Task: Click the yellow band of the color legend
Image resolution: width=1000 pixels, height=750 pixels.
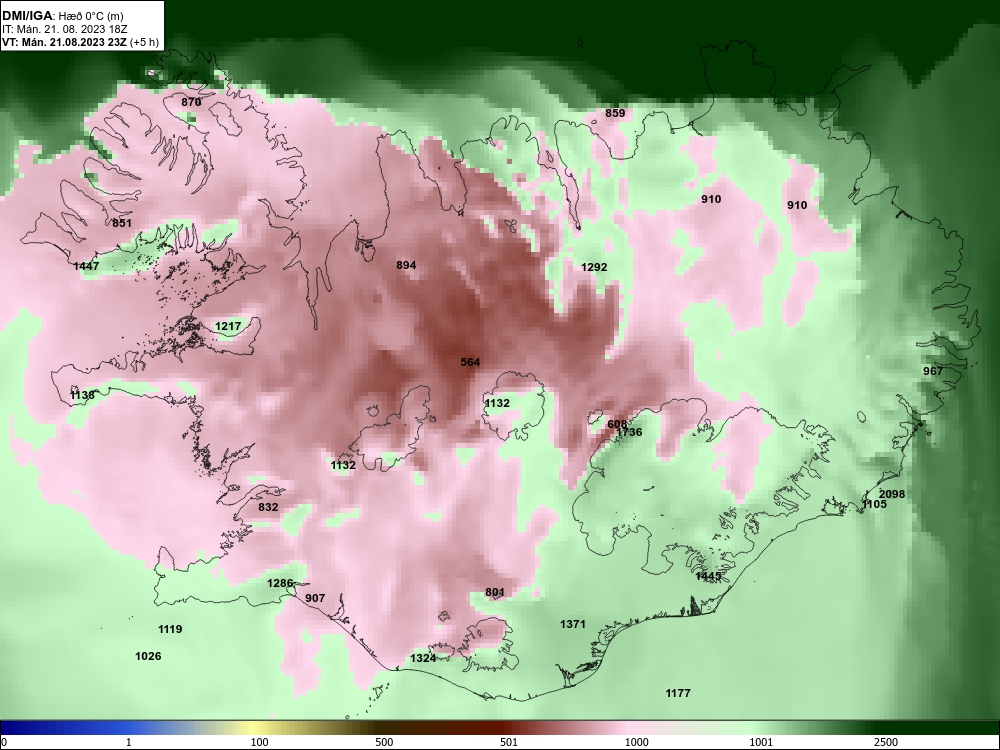Action: 252,728
